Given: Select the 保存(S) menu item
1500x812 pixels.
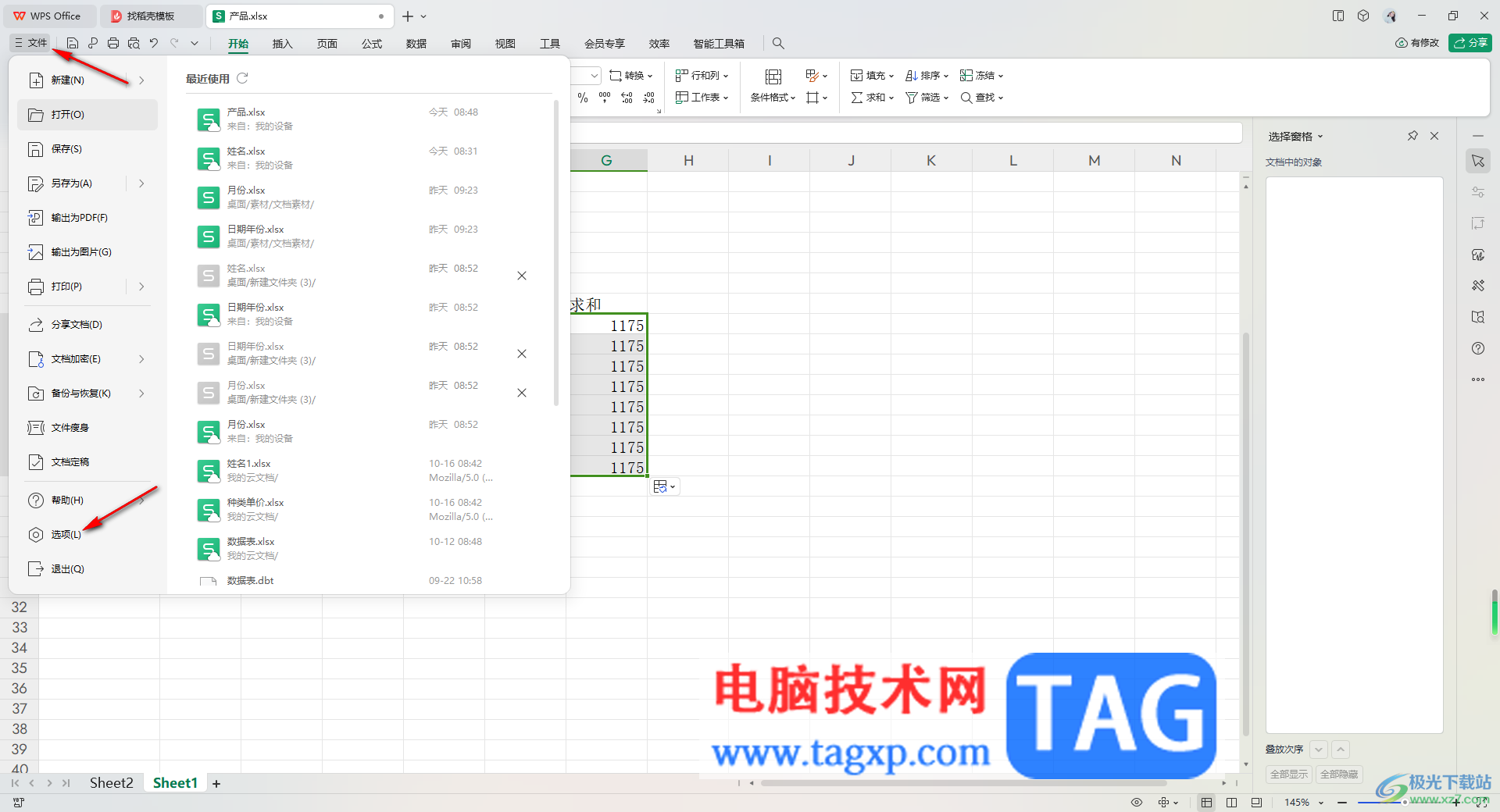Looking at the screenshot, I should click(x=87, y=149).
